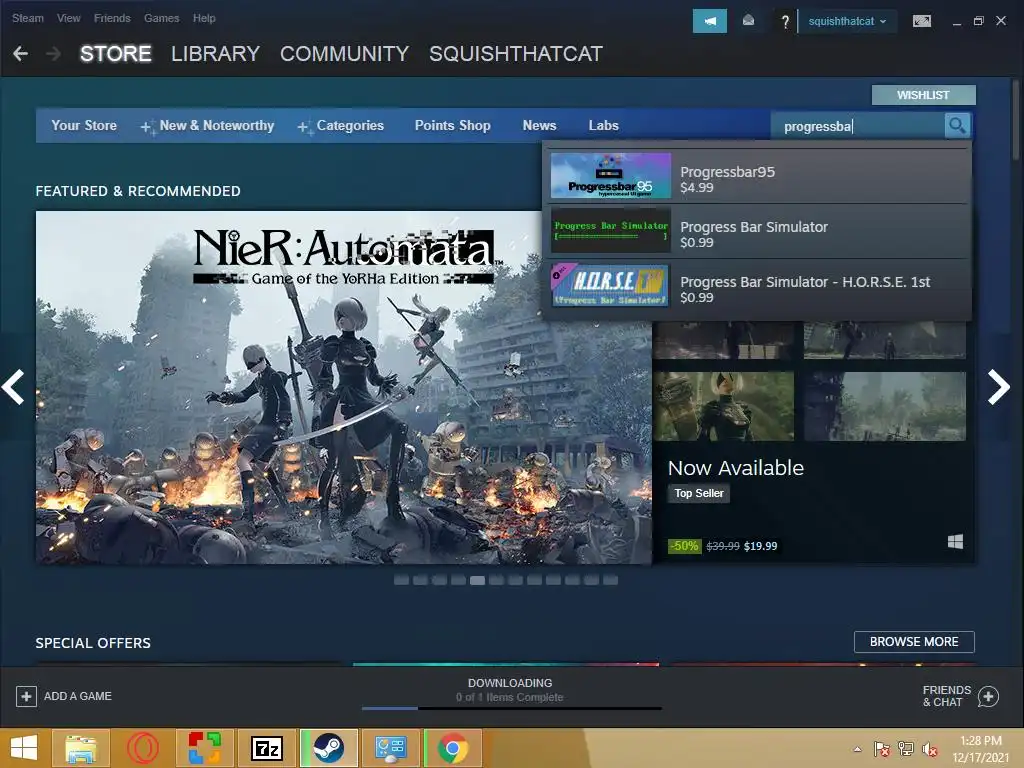The image size is (1024, 768).
Task: Click the 2B character screenshot thumbnail
Action: click(724, 406)
